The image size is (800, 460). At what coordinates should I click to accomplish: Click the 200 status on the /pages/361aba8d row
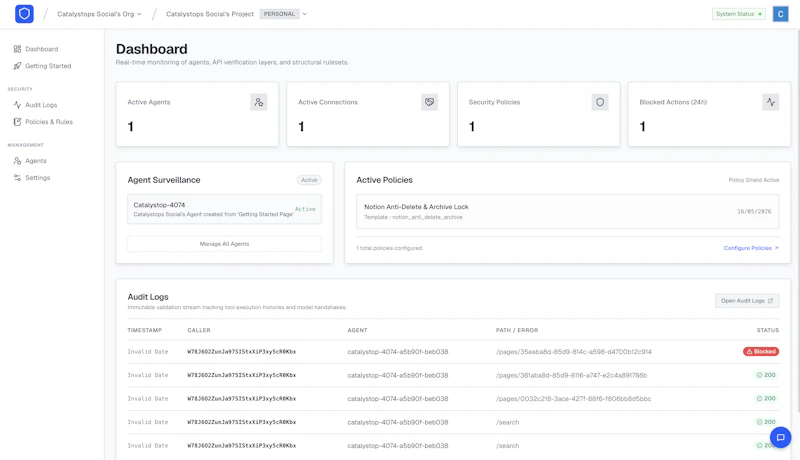(766, 375)
